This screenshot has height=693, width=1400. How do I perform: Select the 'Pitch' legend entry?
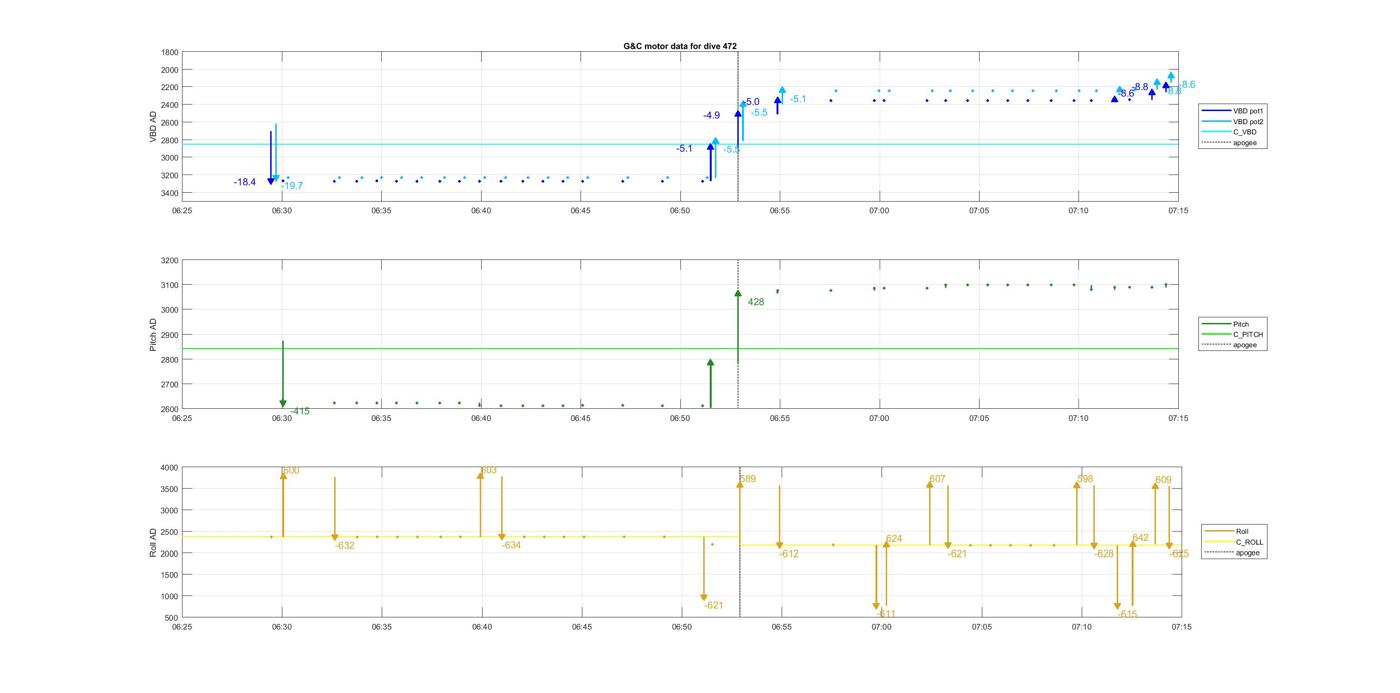1240,324
